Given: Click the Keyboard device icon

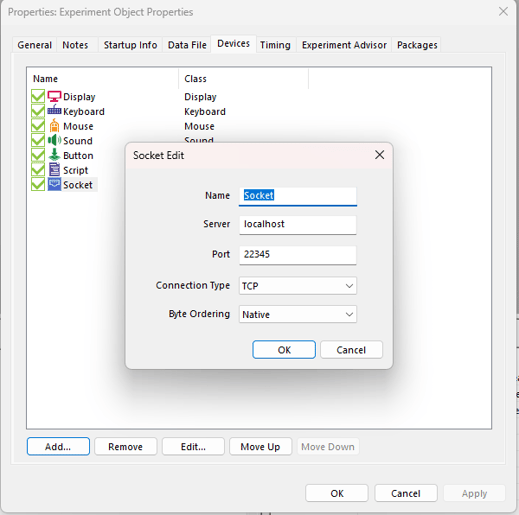Looking at the screenshot, I should (x=54, y=111).
